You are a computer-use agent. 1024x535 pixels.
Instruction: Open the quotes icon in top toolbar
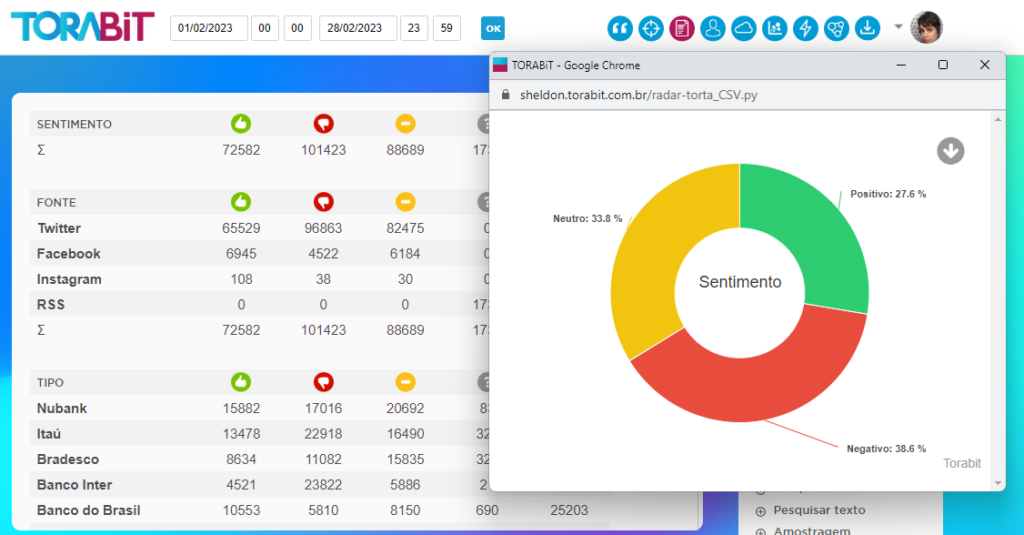tap(620, 28)
